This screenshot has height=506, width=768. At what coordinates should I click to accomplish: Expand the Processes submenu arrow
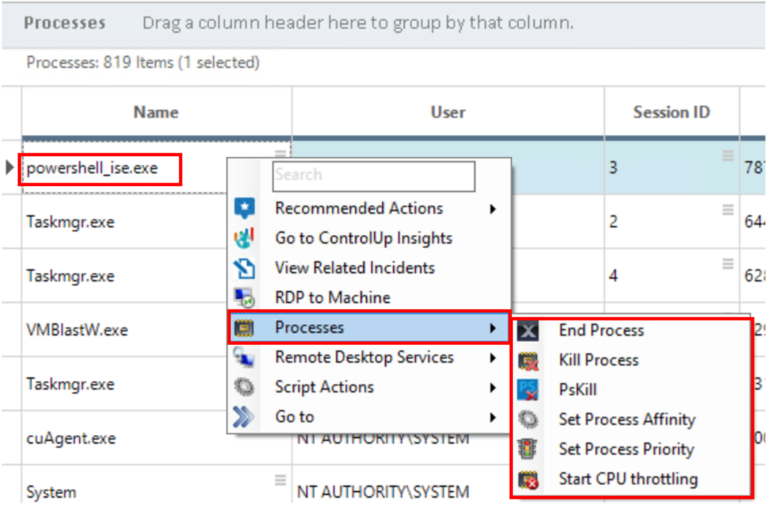tap(493, 328)
